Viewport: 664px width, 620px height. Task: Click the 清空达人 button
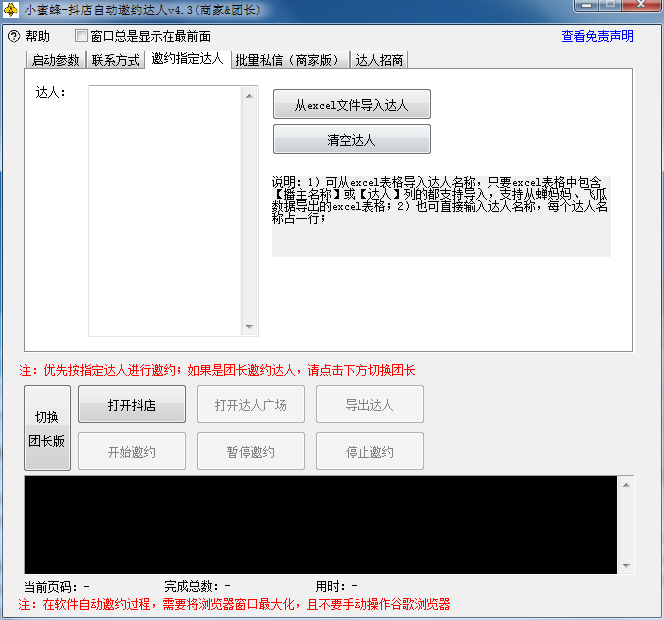click(x=351, y=139)
